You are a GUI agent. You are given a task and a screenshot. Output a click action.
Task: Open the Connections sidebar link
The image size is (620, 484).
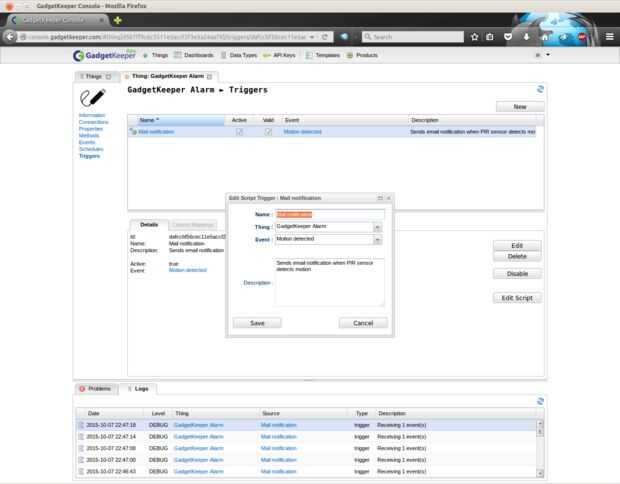pyautogui.click(x=93, y=122)
